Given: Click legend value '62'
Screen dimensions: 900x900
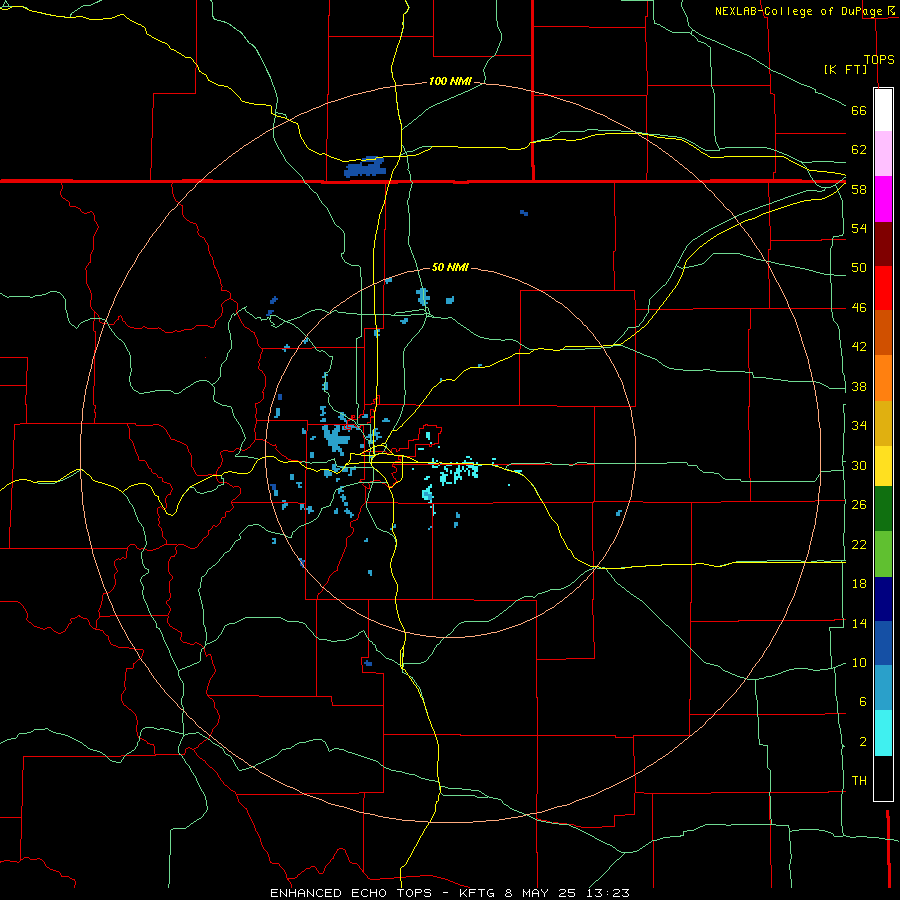Looking at the screenshot, I should (x=859, y=150).
